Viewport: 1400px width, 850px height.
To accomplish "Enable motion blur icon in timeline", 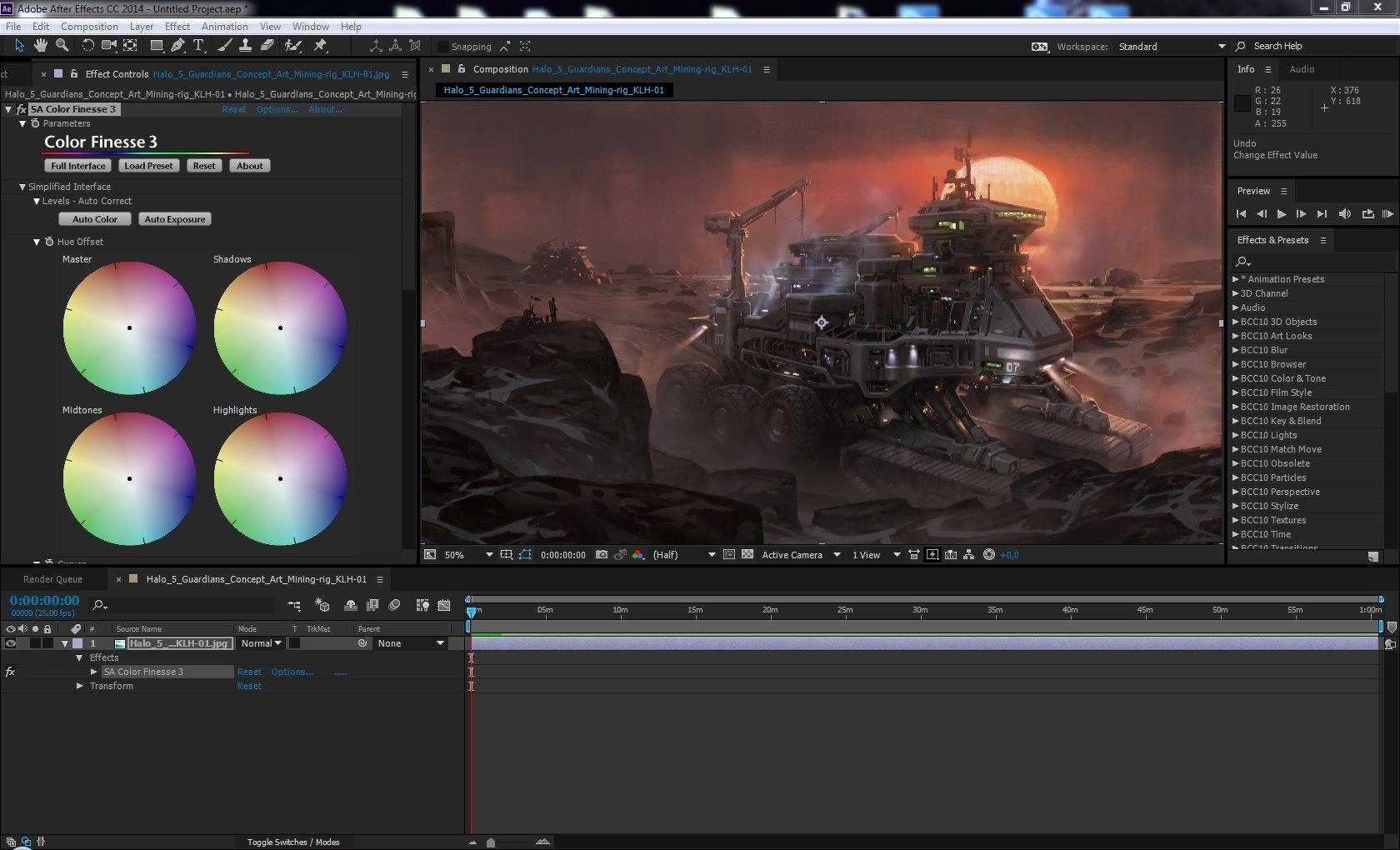I will 395,606.
